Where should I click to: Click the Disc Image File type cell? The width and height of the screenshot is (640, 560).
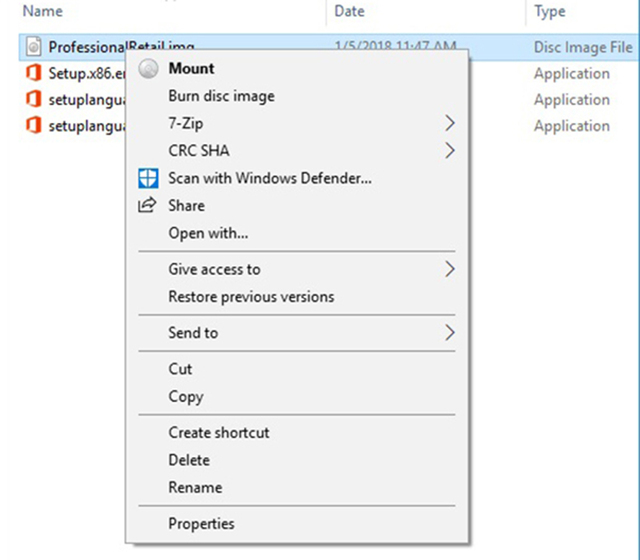(x=583, y=47)
